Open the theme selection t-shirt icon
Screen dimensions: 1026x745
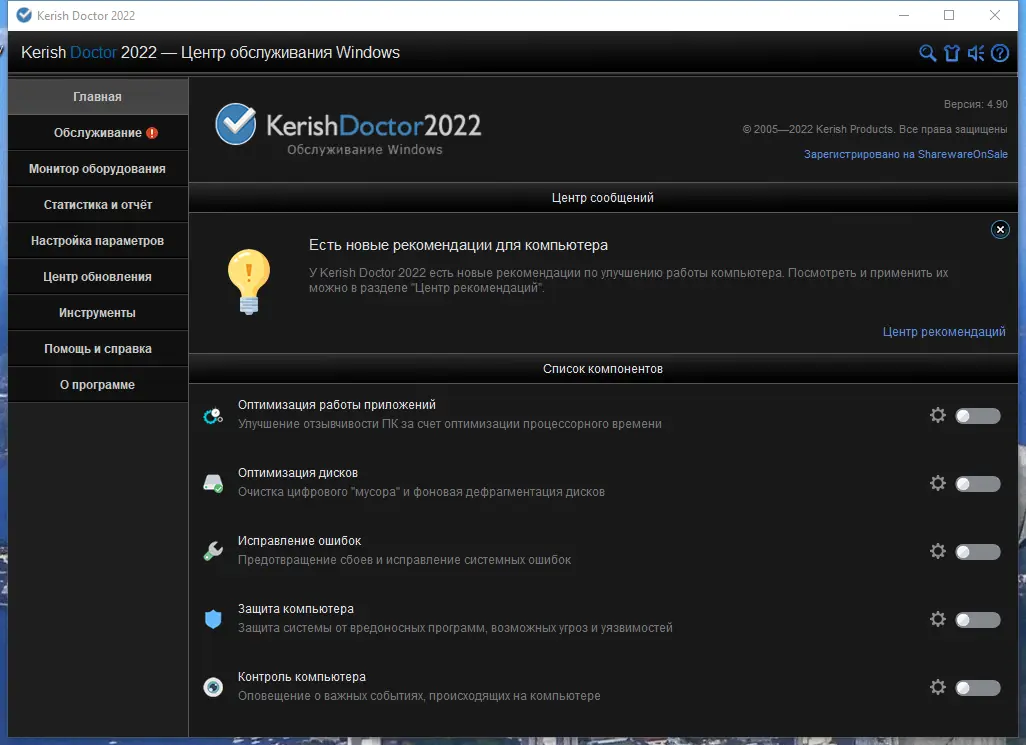click(952, 53)
